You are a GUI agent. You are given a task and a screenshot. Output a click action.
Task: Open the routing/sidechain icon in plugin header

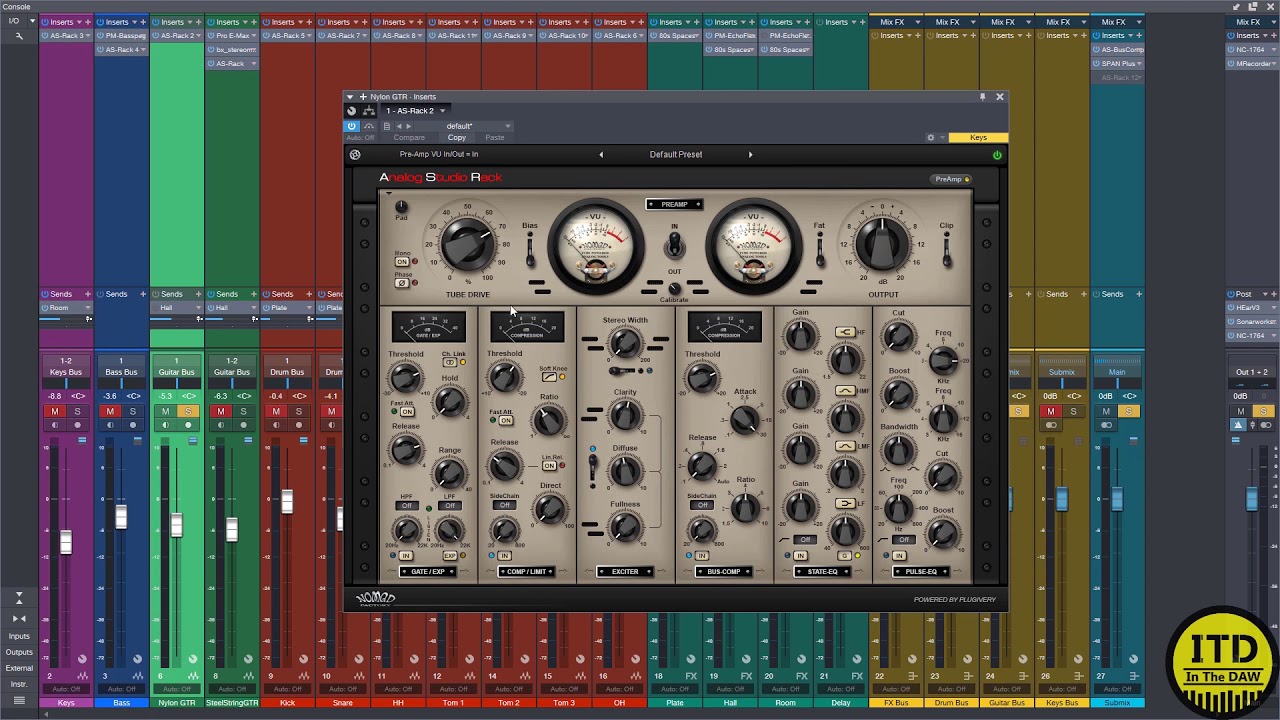click(x=369, y=111)
